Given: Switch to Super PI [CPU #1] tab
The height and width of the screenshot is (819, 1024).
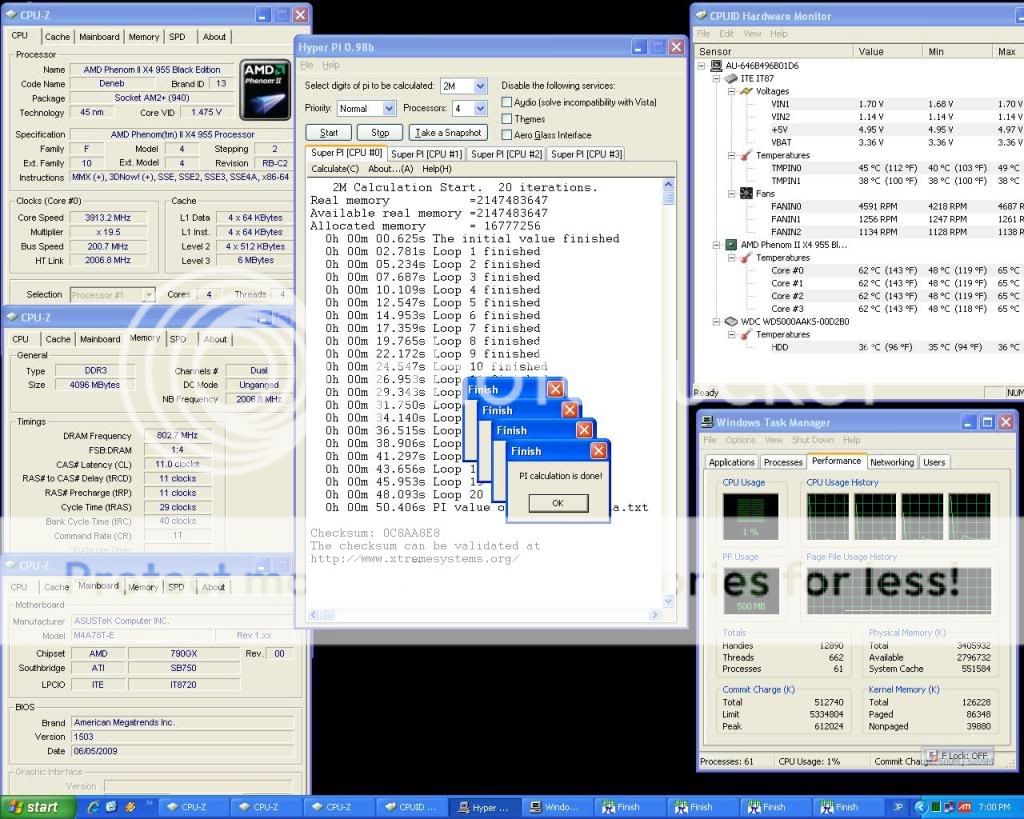Looking at the screenshot, I should pyautogui.click(x=426, y=154).
